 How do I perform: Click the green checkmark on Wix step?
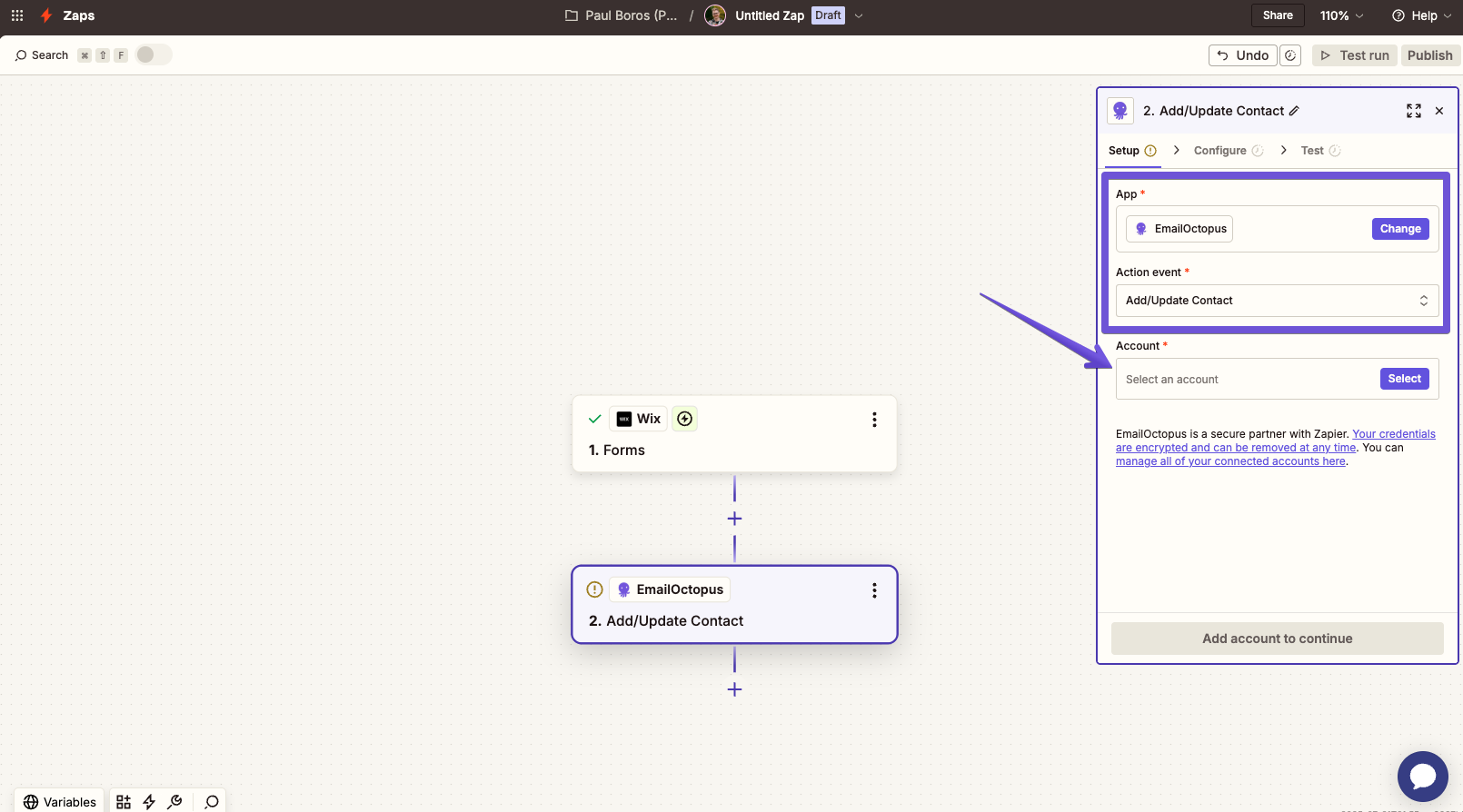click(595, 419)
